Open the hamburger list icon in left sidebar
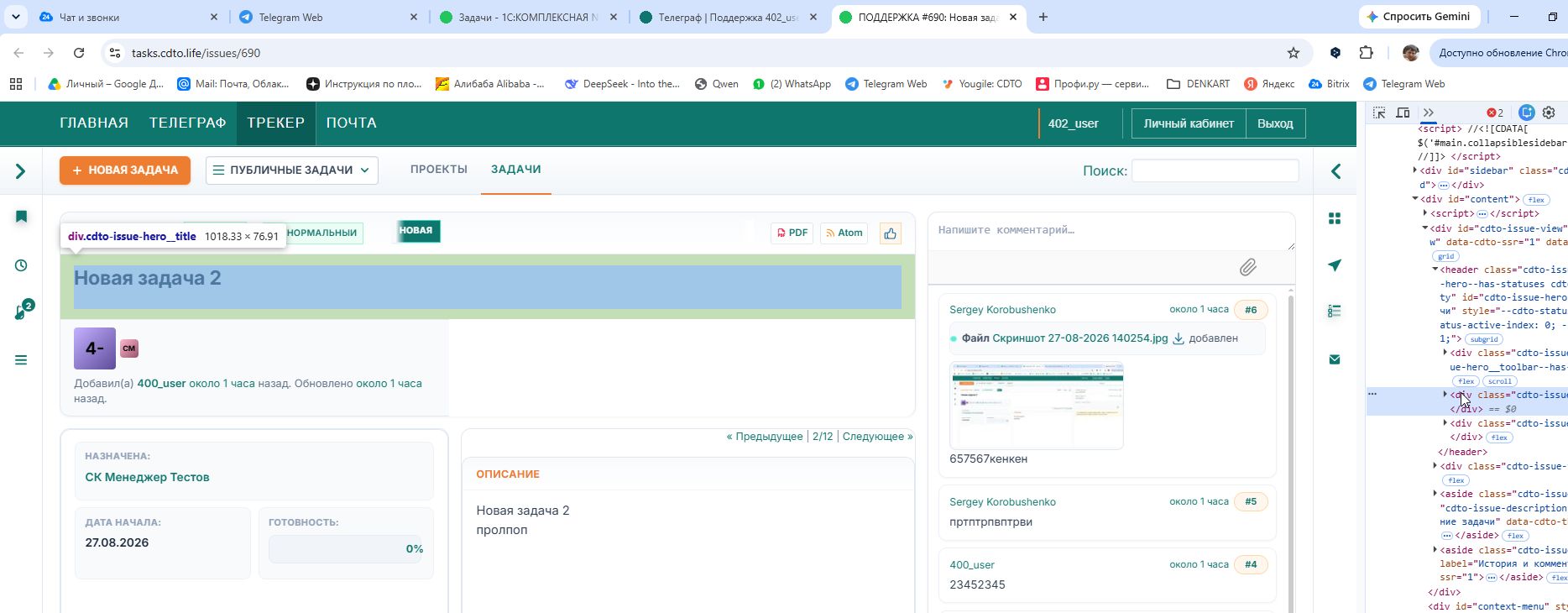Viewport: 1568px width, 613px height. [x=22, y=360]
